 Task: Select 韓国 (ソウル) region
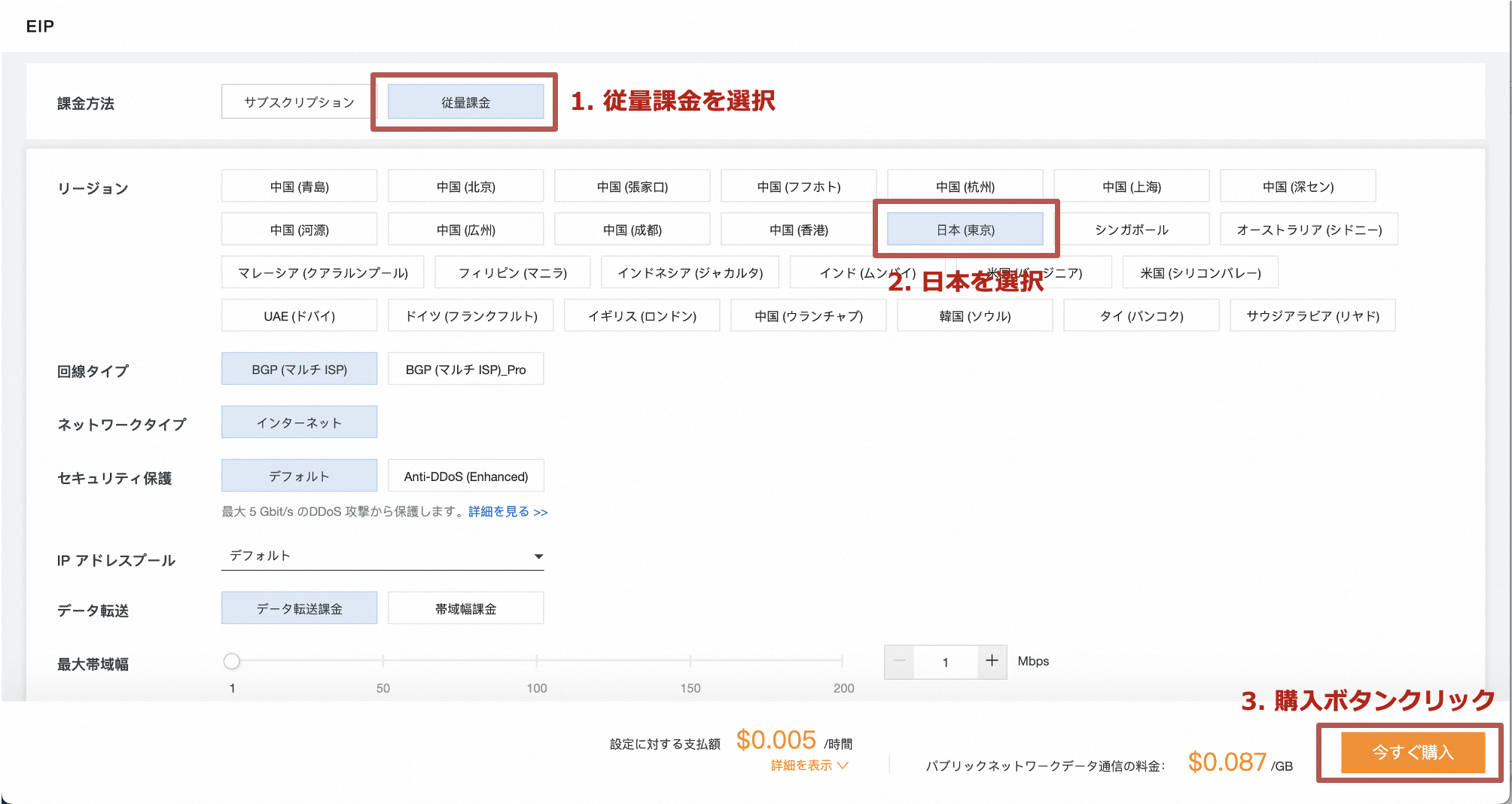tap(974, 315)
